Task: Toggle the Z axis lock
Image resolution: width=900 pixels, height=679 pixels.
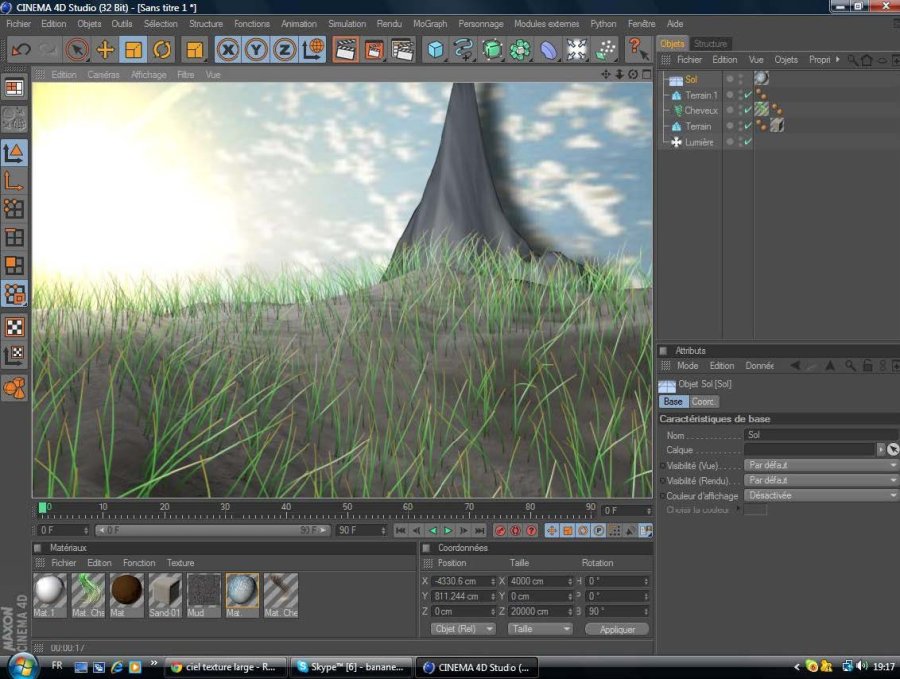Action: [x=285, y=49]
